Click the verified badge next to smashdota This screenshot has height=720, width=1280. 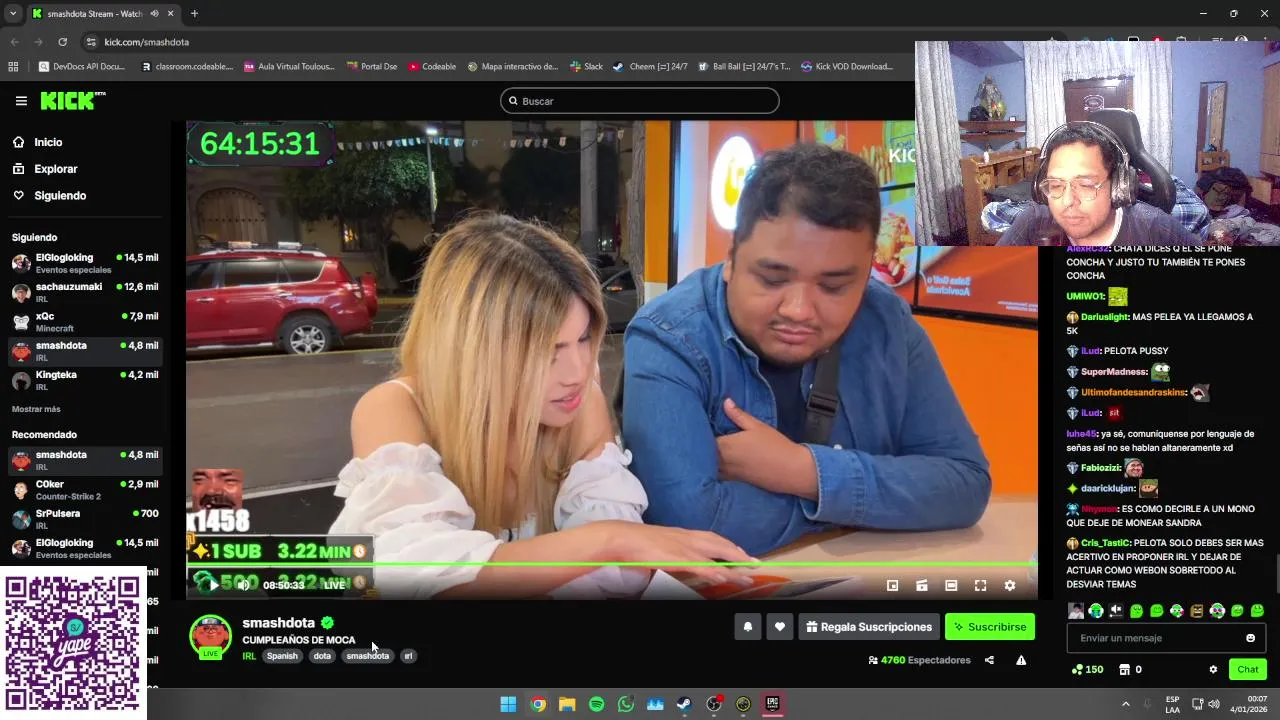click(x=327, y=623)
